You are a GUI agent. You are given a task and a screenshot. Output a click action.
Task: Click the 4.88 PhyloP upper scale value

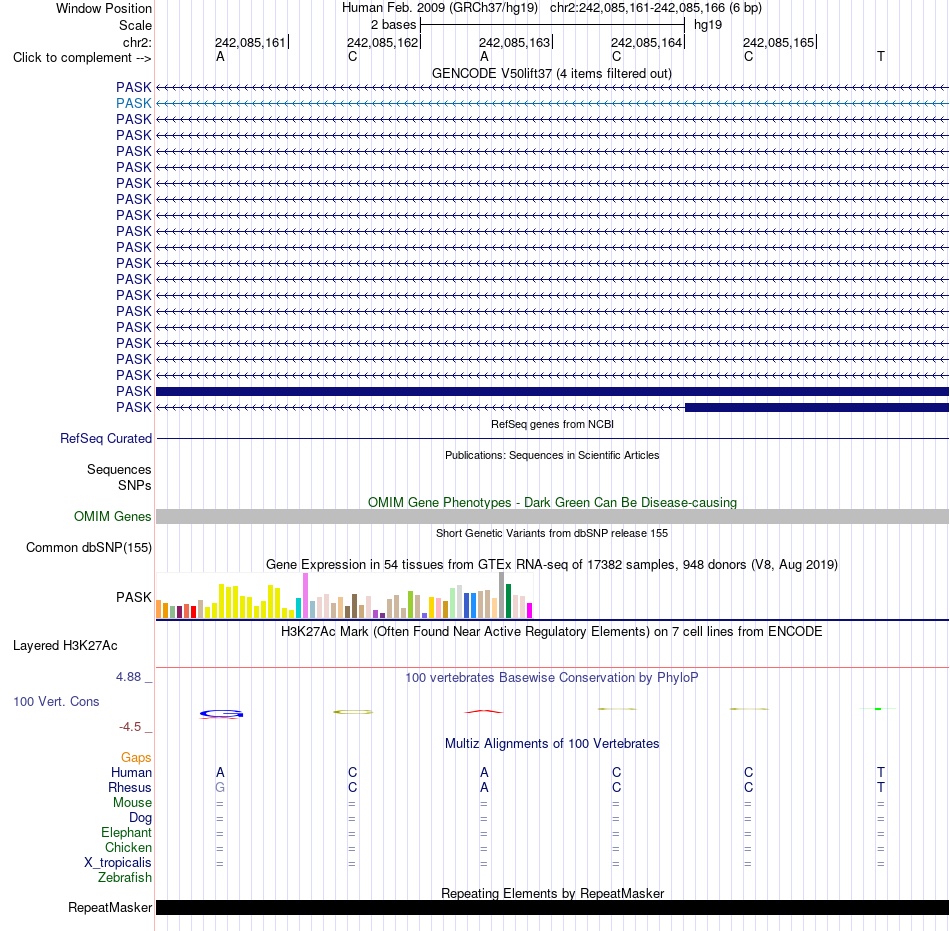coord(128,677)
